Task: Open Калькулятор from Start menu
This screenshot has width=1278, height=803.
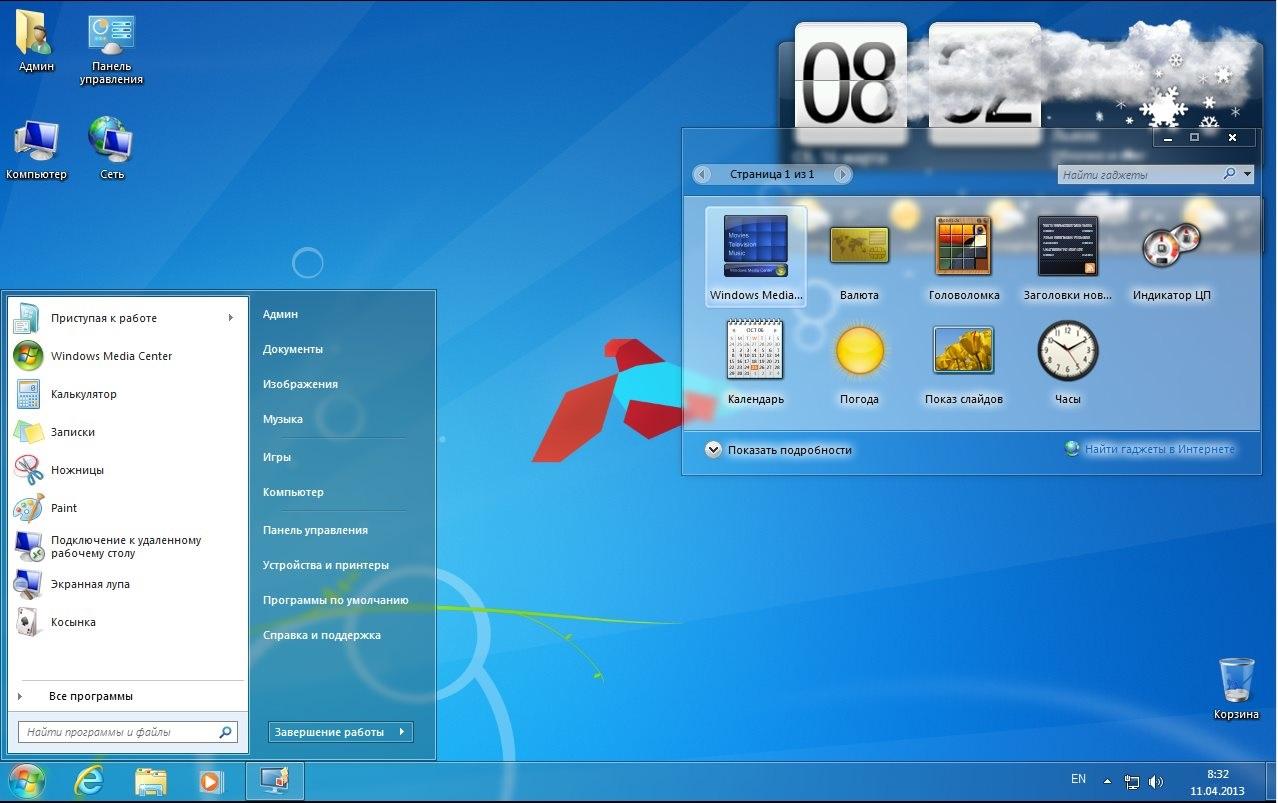Action: coord(84,394)
